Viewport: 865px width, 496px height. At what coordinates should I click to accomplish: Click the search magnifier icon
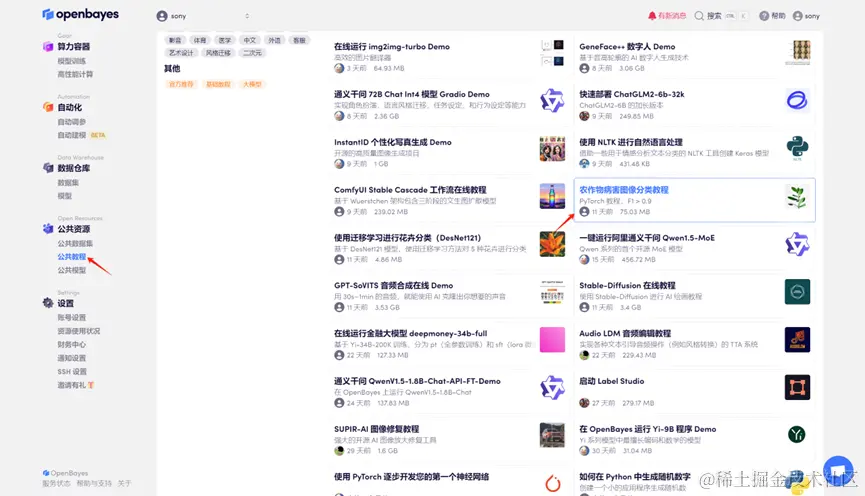coord(699,16)
